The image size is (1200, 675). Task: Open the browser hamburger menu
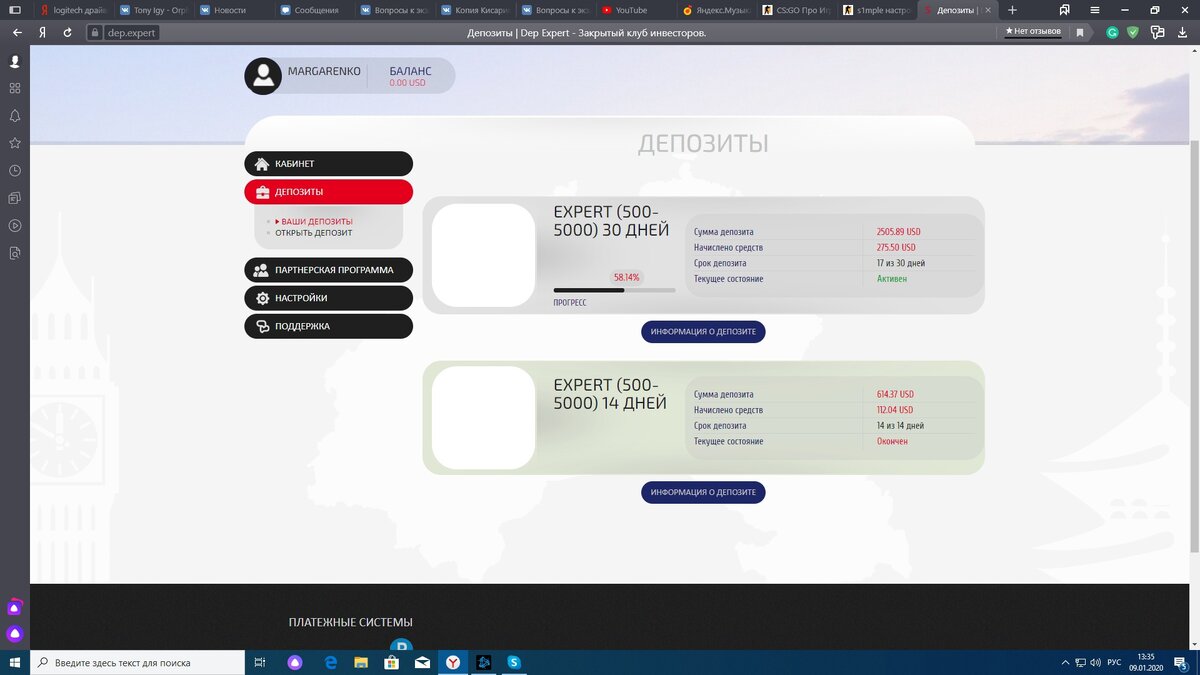tap(1096, 9)
